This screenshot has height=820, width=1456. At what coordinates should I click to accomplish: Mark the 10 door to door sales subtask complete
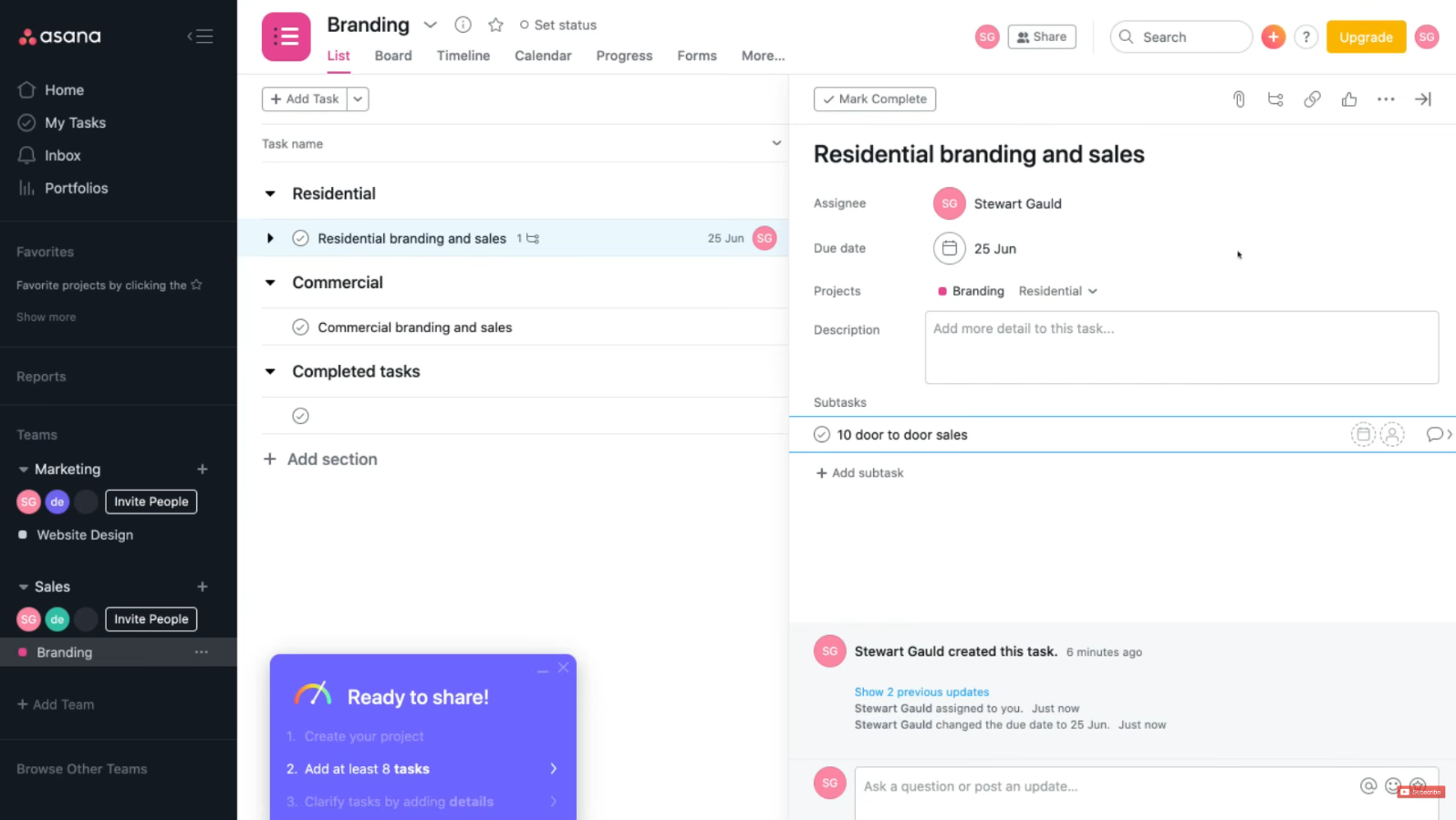pos(821,434)
